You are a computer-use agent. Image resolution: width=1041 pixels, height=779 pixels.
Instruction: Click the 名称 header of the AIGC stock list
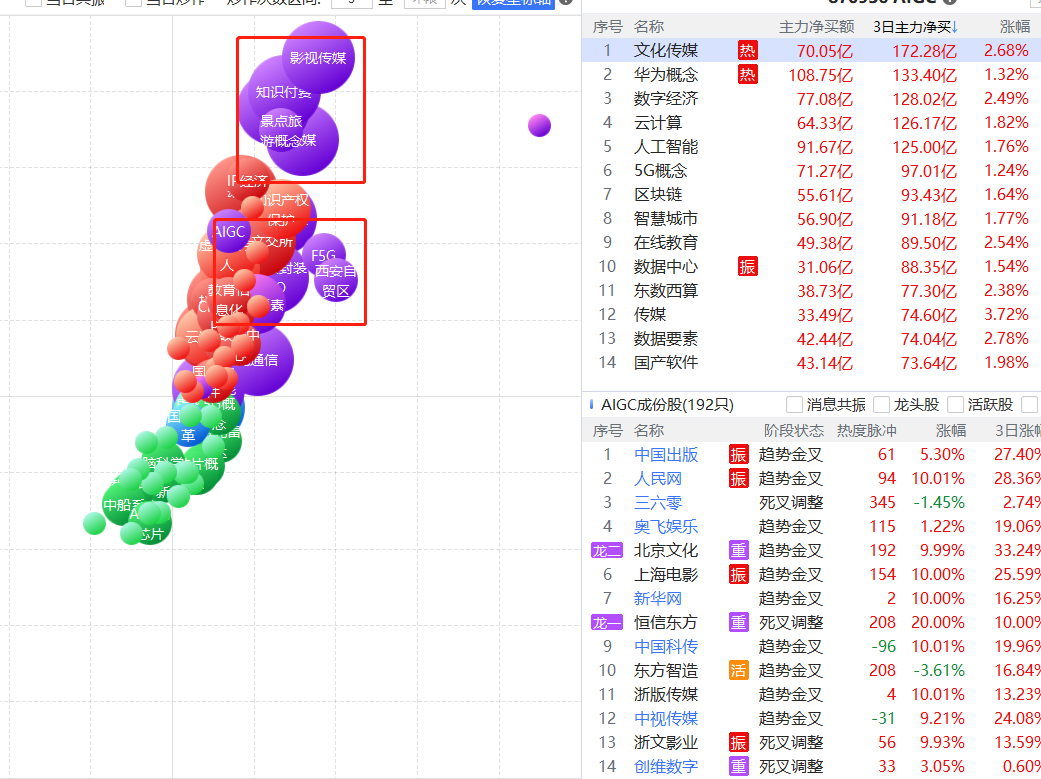pos(649,430)
